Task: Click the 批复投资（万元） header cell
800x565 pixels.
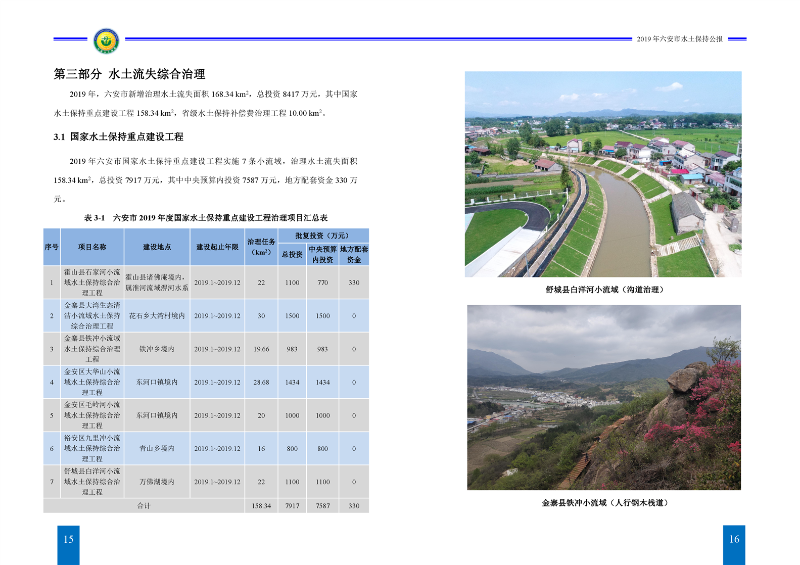Action: 321,234
